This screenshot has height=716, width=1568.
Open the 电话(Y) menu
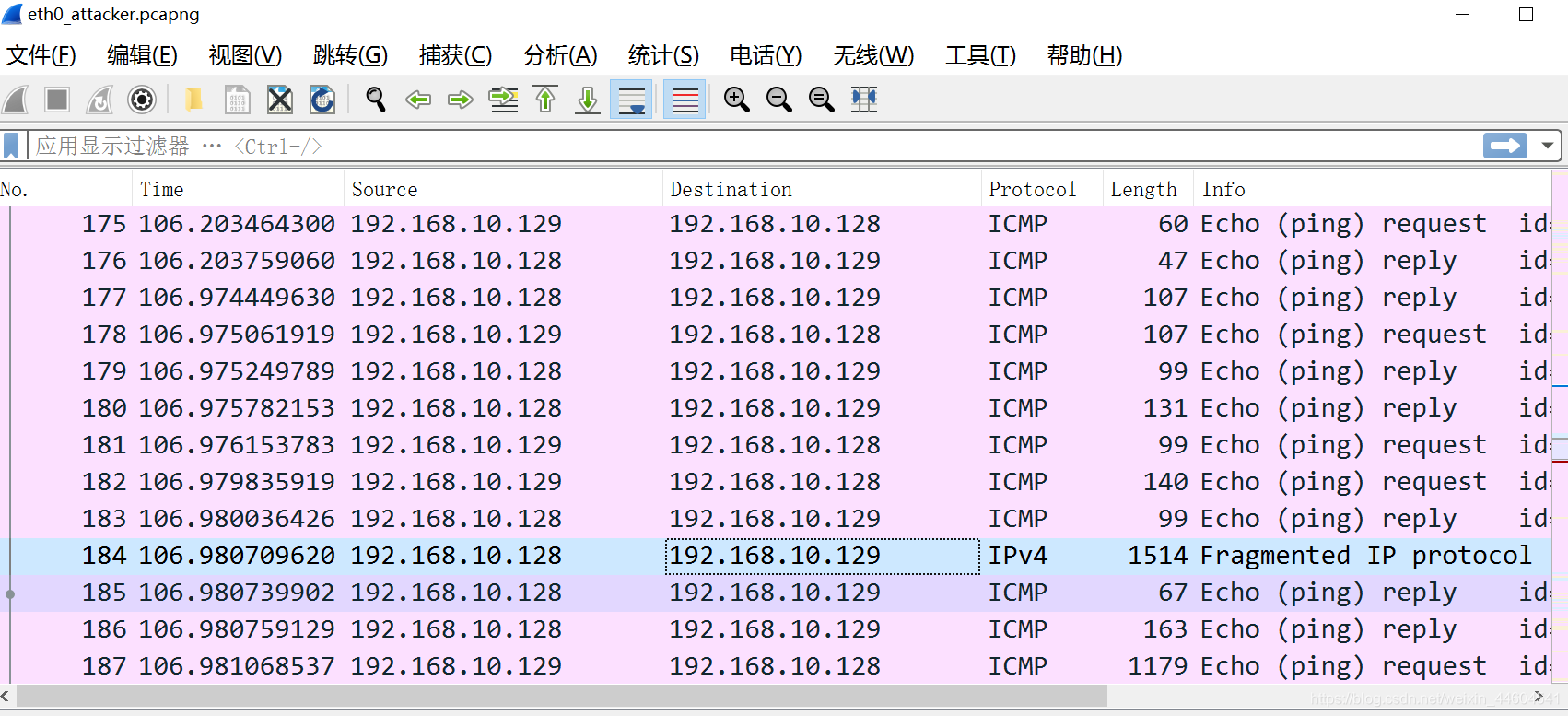coord(766,55)
